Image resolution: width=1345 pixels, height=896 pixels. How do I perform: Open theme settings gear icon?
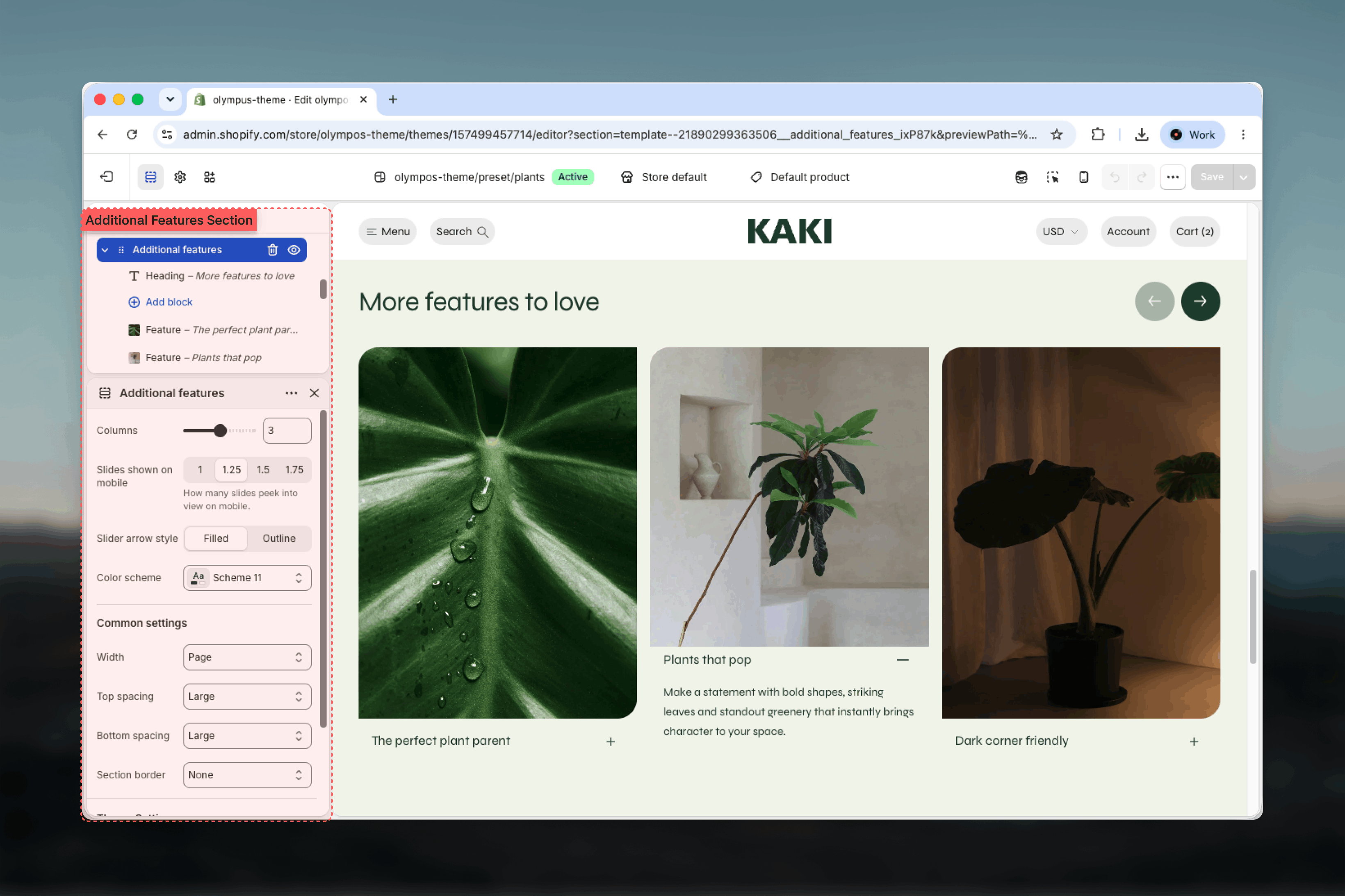click(x=180, y=177)
